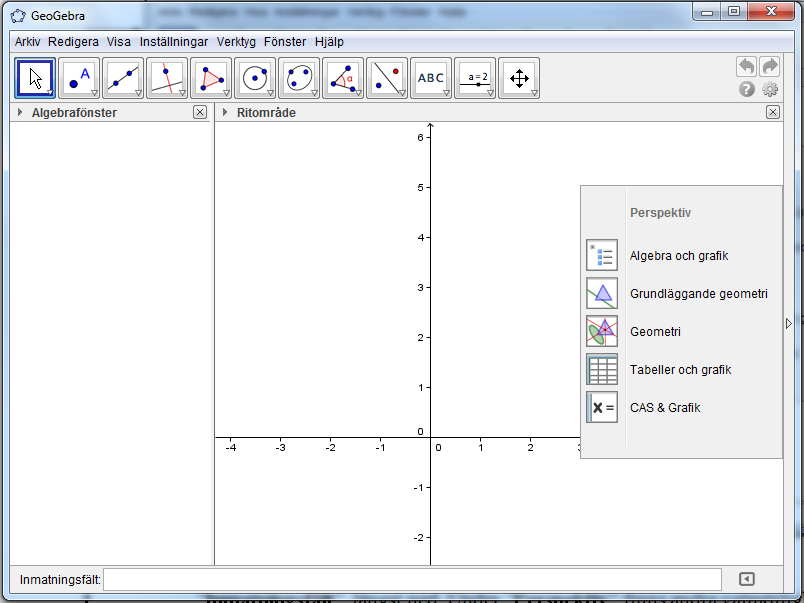The height and width of the screenshot is (603, 804).
Task: Select the Slider (a=2) tool
Action: pos(475,78)
